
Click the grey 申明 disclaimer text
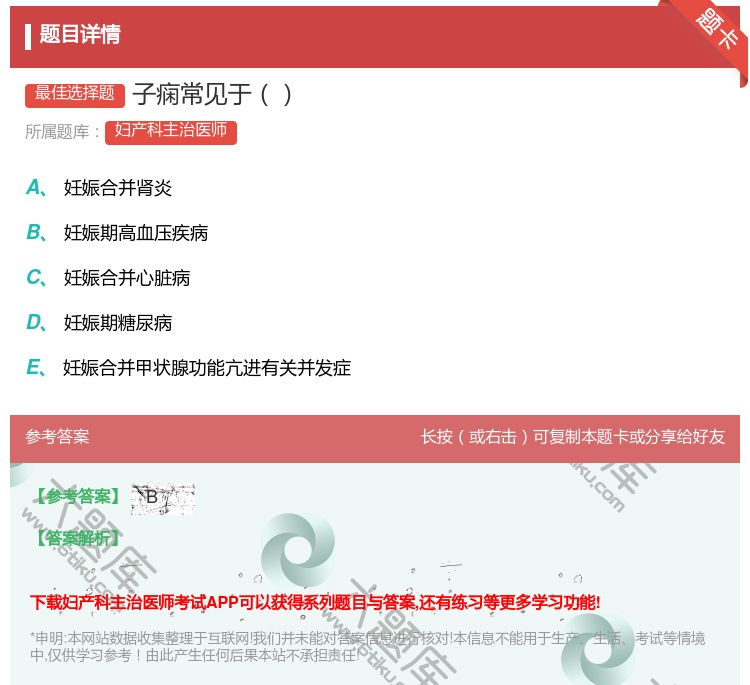coord(367,647)
